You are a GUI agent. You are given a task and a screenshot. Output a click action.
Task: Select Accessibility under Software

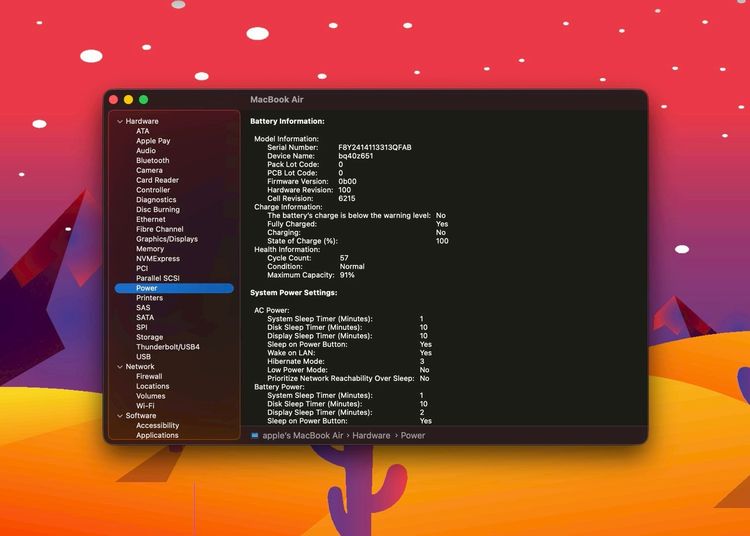pos(157,426)
